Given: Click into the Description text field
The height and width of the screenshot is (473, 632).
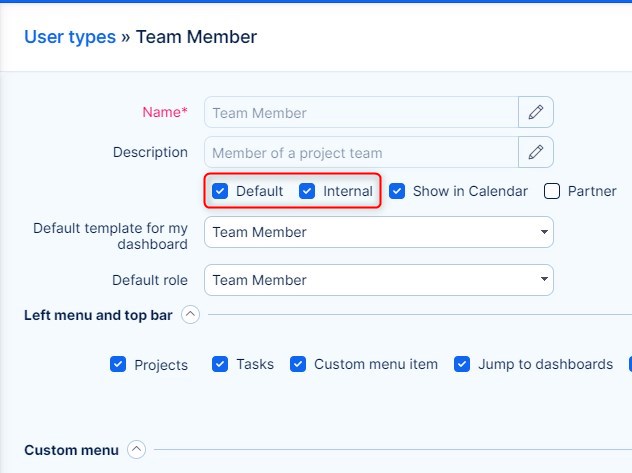Looking at the screenshot, I should coord(361,152).
